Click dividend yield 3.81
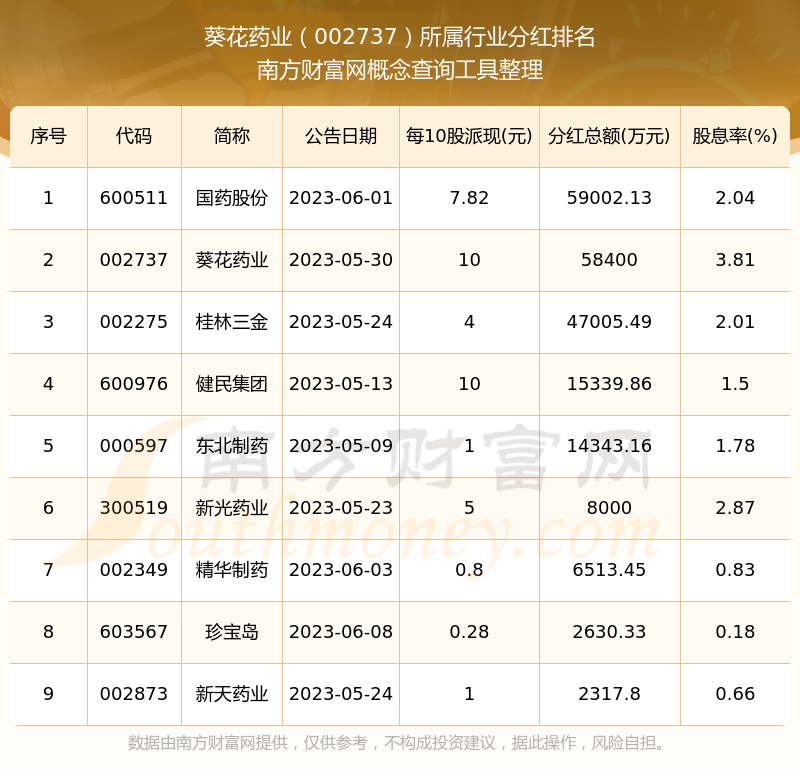800x770 pixels. pyautogui.click(x=735, y=260)
